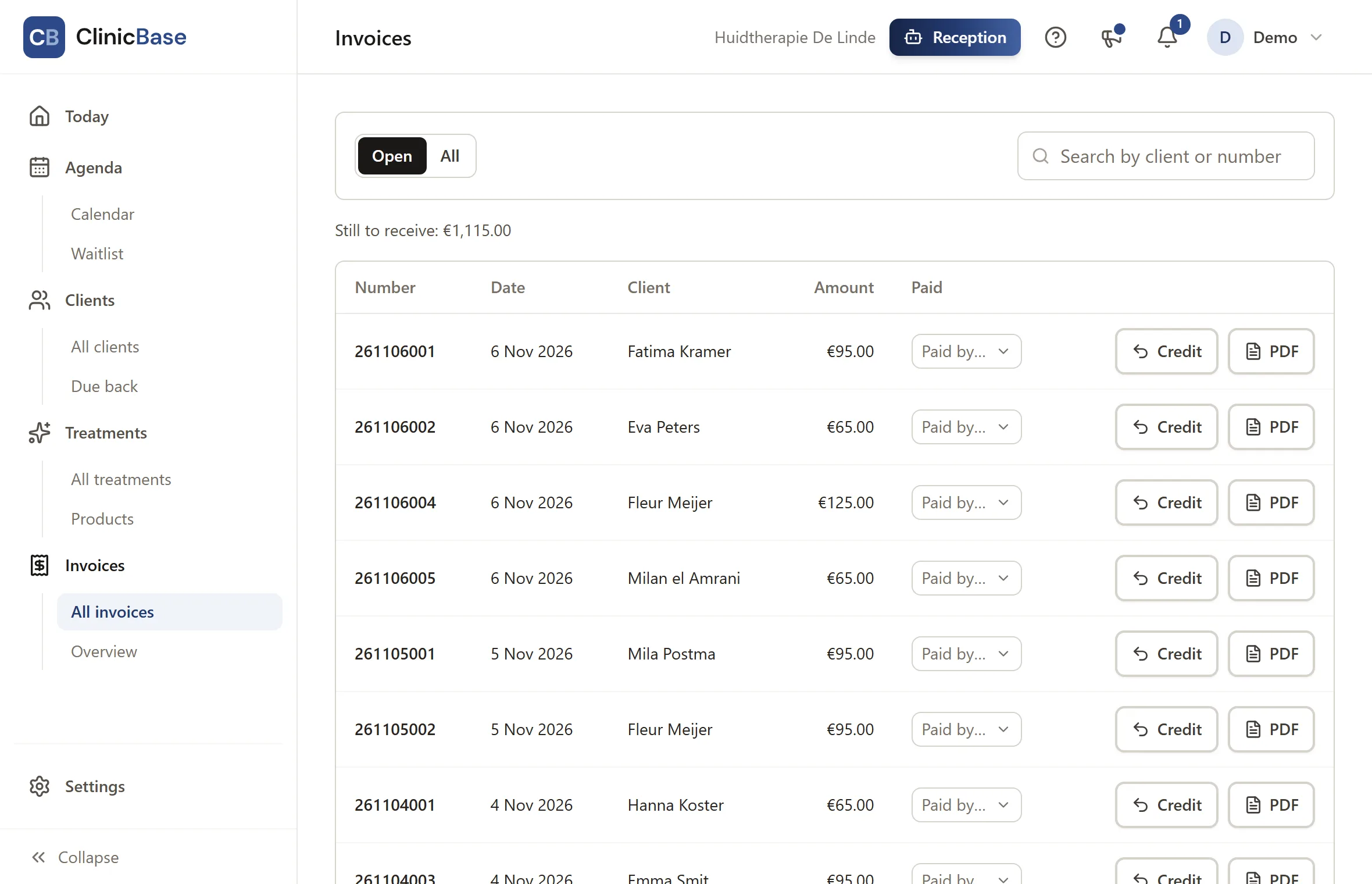Open Paid by dropdown for Eva Peters

pyautogui.click(x=966, y=427)
